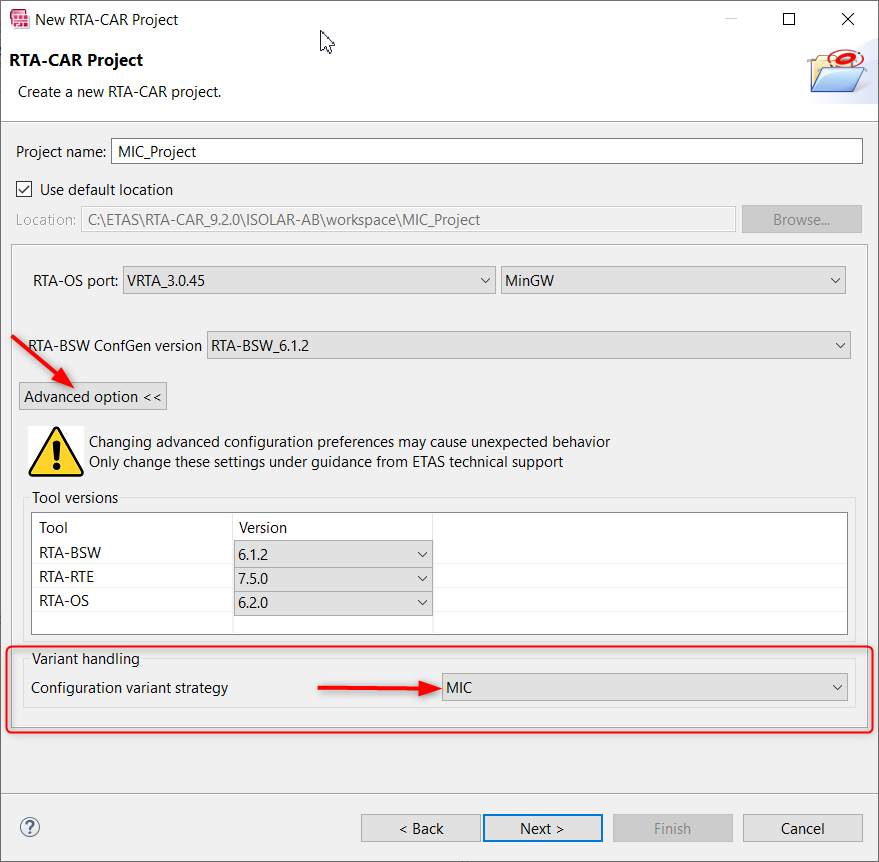Minimize the New RTA-CAR Project window
The height and width of the screenshot is (862, 879).
pos(730,19)
